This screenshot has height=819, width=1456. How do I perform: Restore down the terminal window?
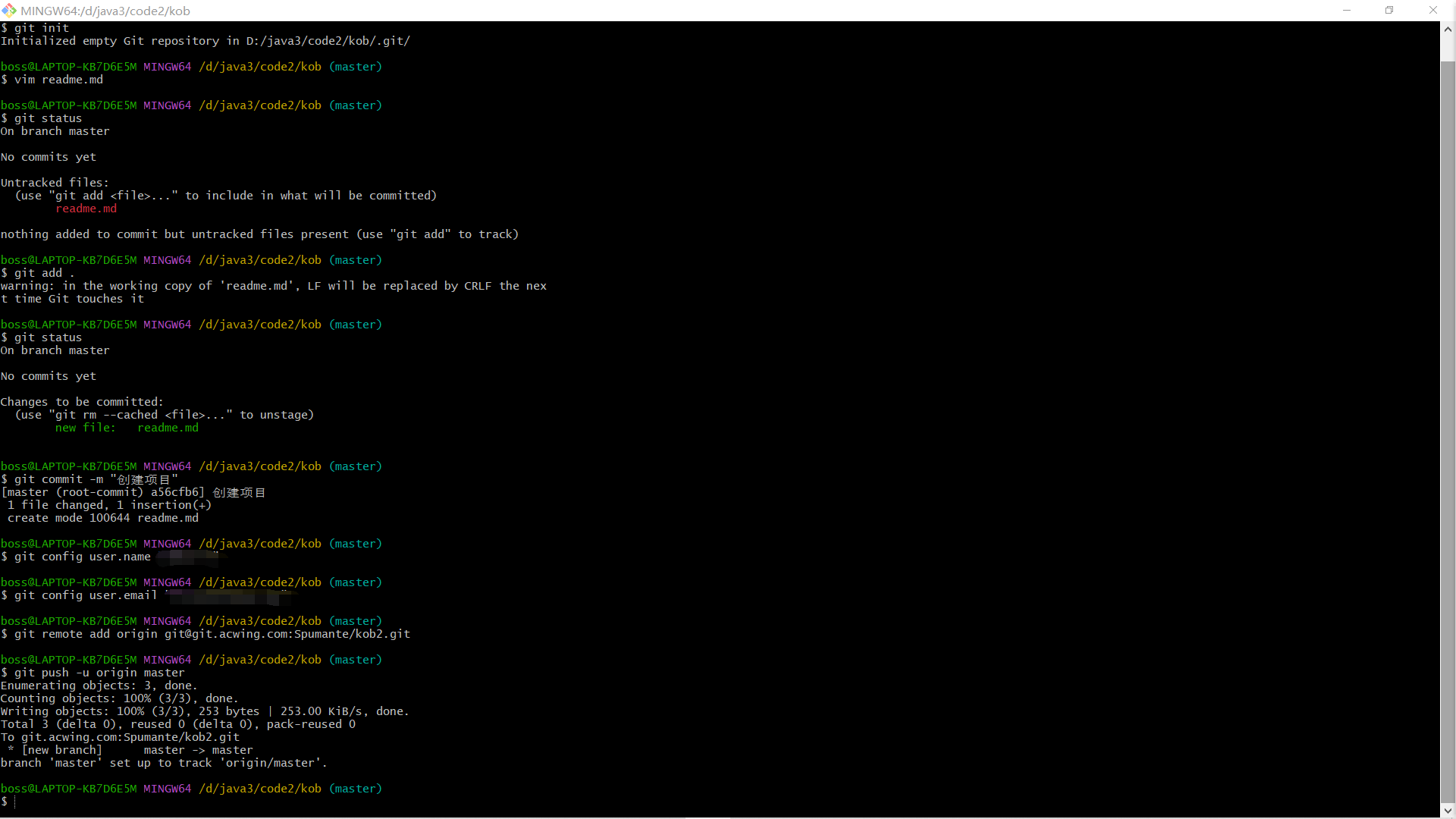(1389, 10)
